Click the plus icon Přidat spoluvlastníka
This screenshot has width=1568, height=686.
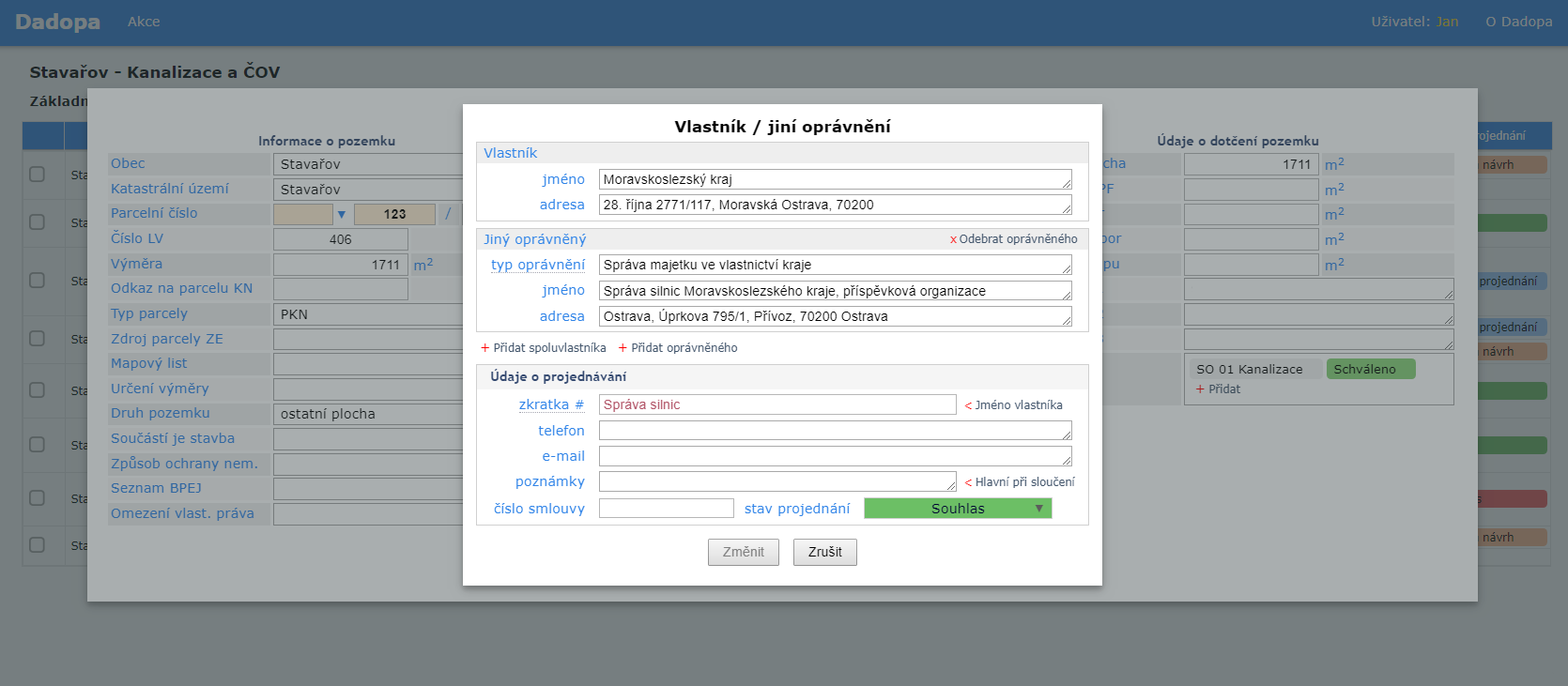tap(485, 348)
